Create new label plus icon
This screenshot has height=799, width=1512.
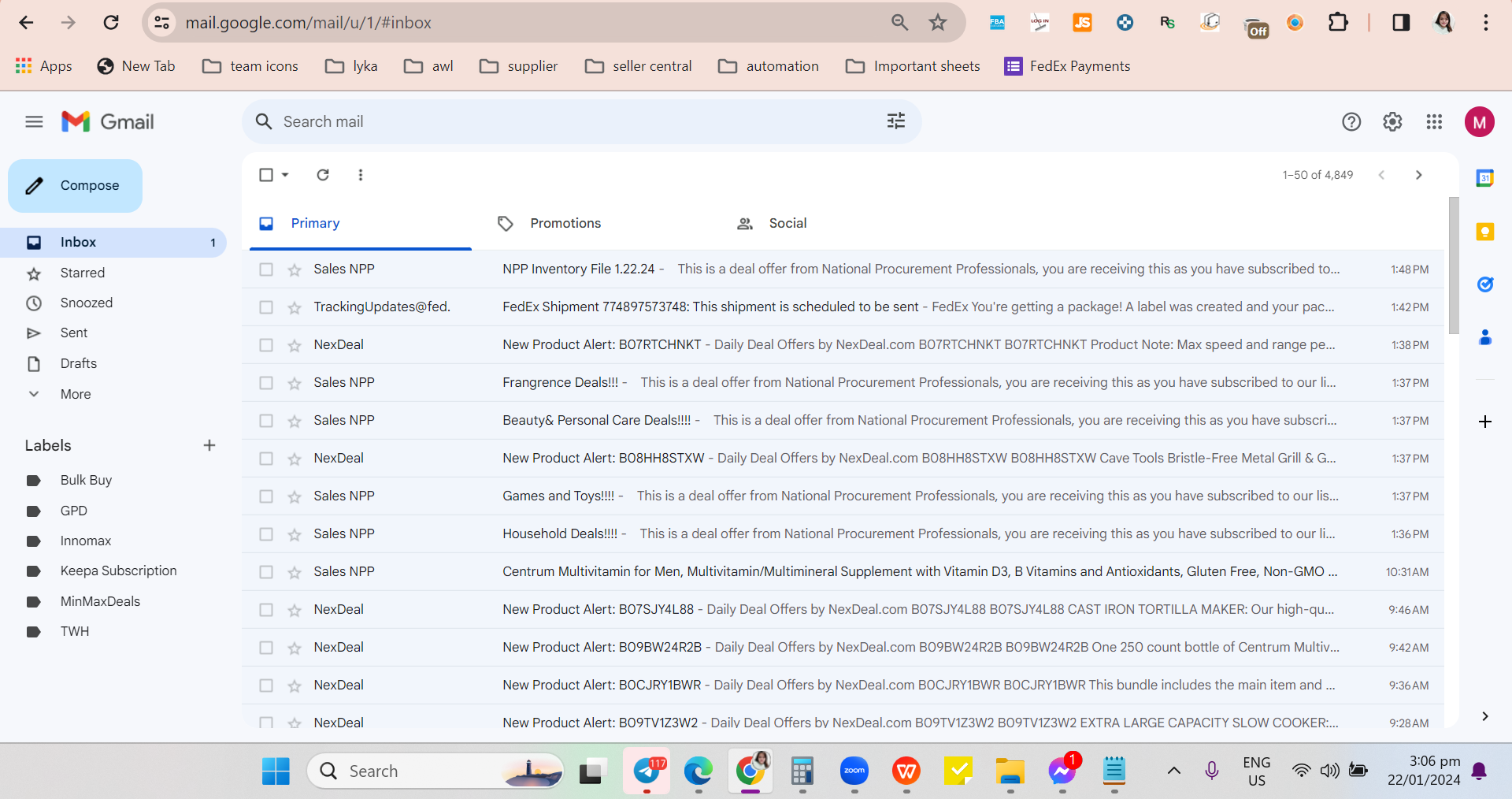point(209,445)
